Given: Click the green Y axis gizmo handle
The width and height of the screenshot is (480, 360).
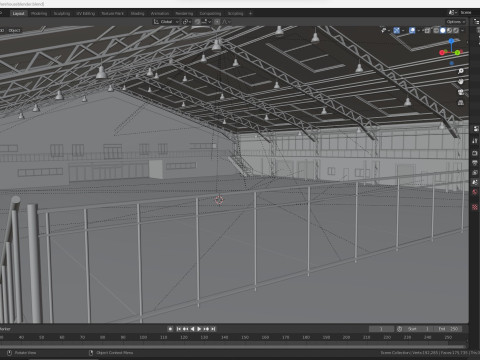Looking at the screenshot, I should [x=457, y=53].
